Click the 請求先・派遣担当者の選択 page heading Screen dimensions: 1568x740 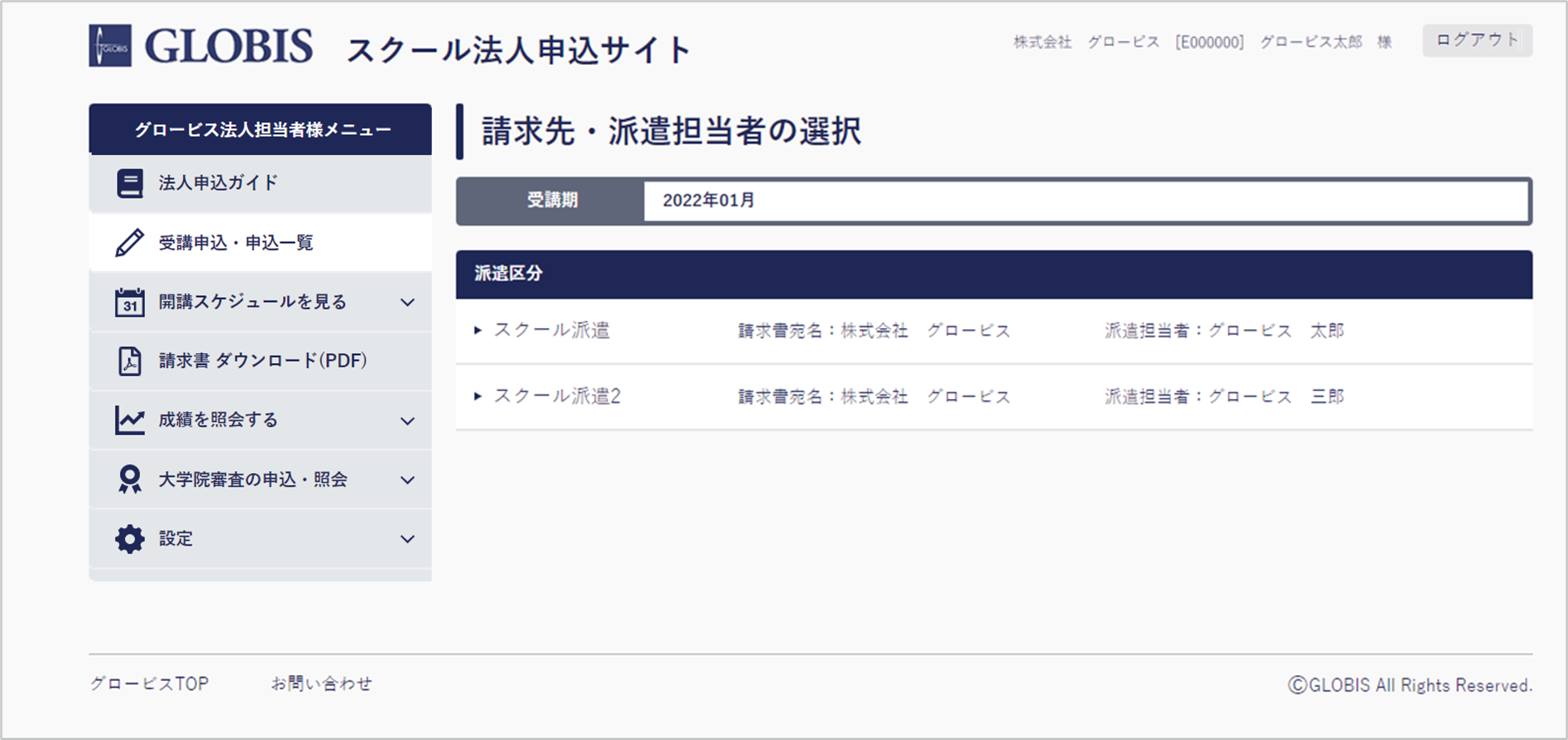671,131
